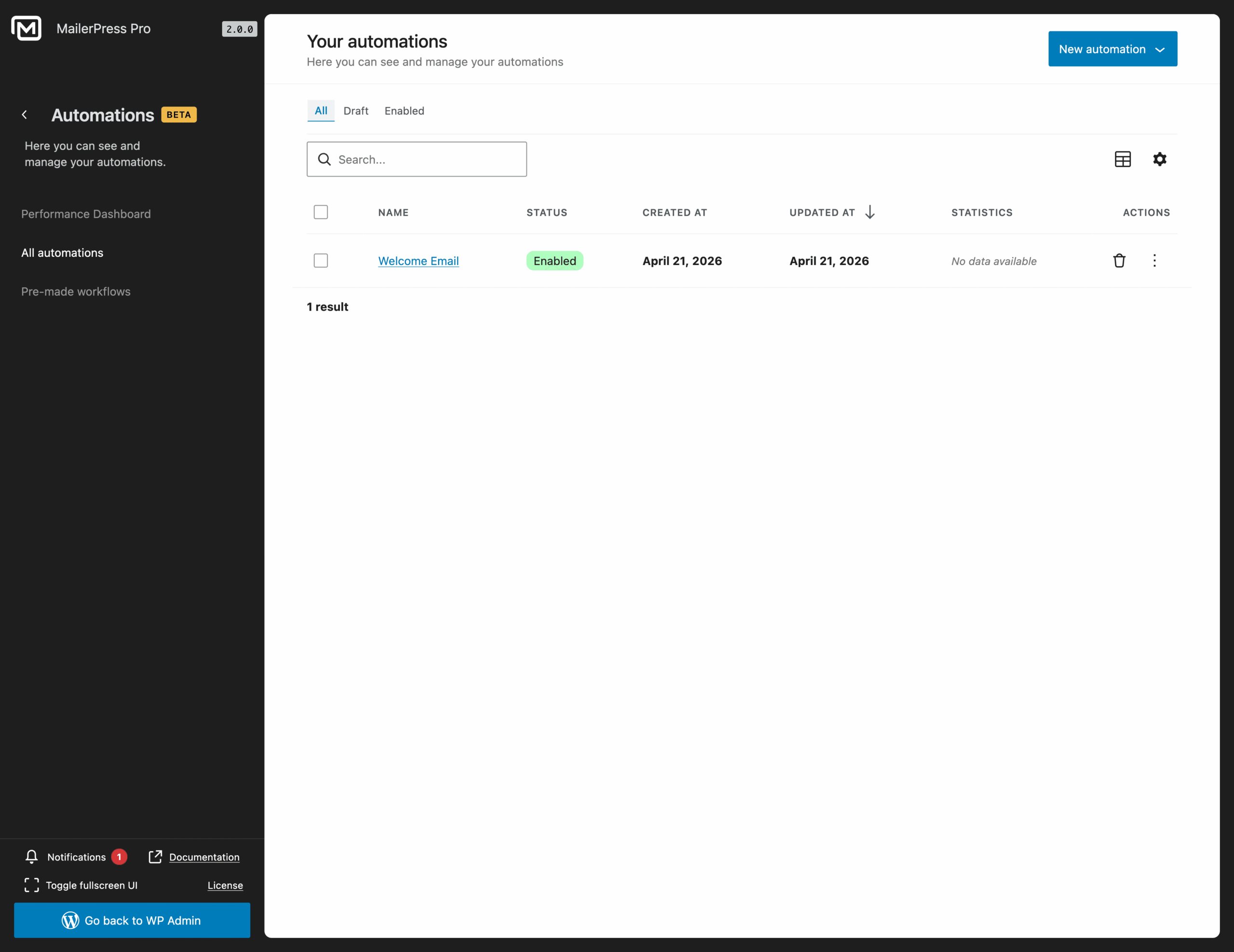Open the three-dot actions menu for Welcome Email
Screen dimensions: 1234x952
click(x=1154, y=260)
